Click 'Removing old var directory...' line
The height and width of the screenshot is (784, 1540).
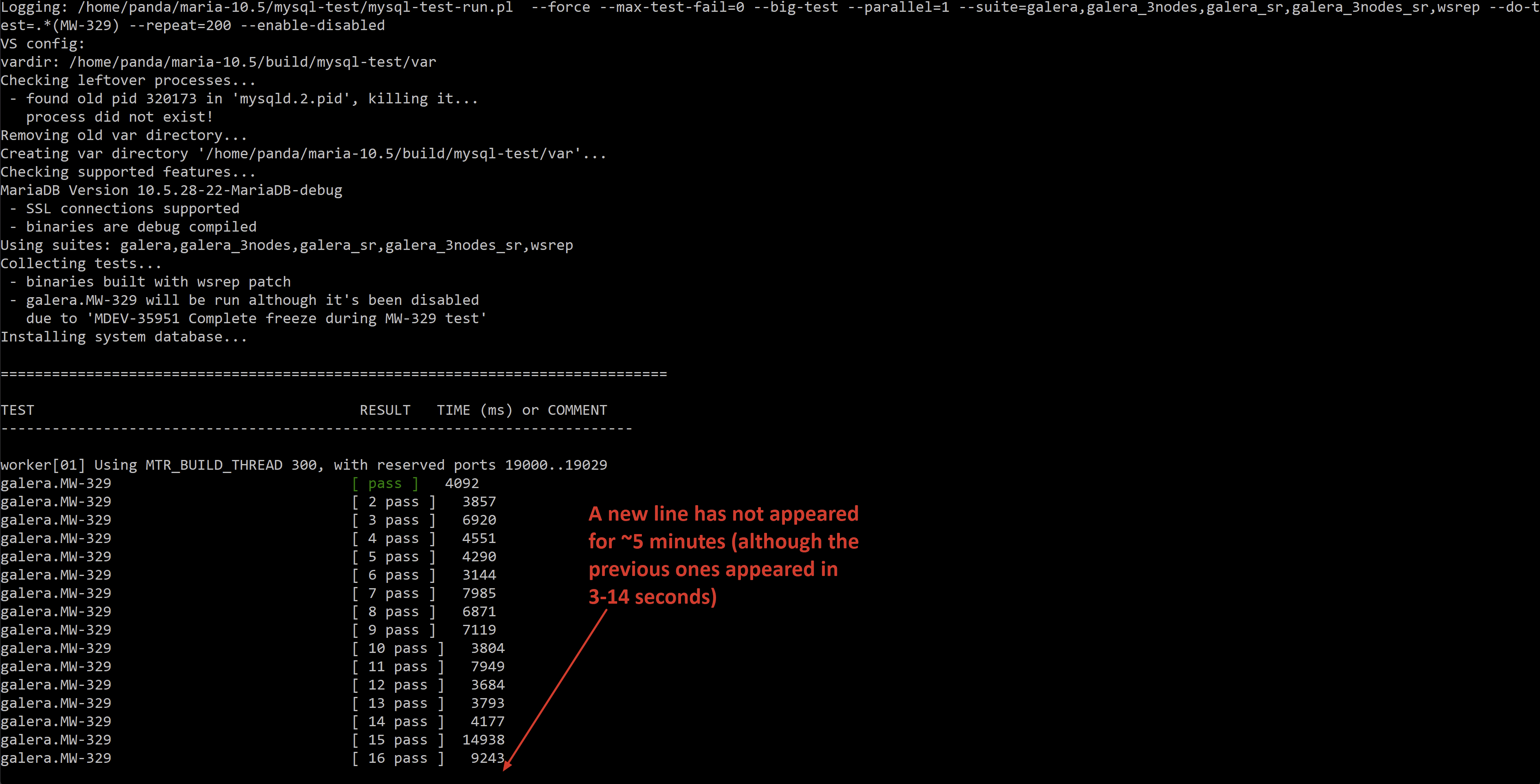tap(124, 135)
